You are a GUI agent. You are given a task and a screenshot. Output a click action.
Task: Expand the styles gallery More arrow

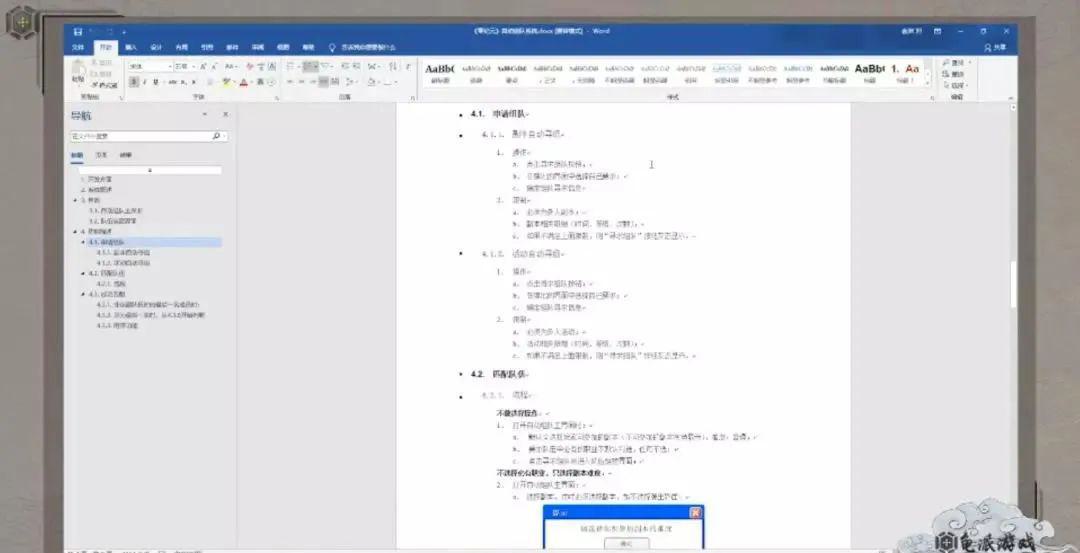[927, 83]
